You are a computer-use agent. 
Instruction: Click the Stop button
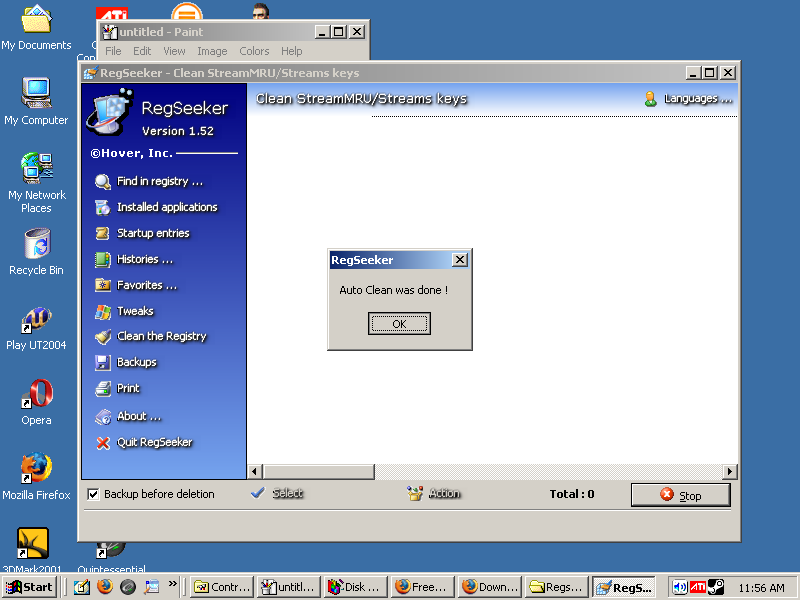680,495
